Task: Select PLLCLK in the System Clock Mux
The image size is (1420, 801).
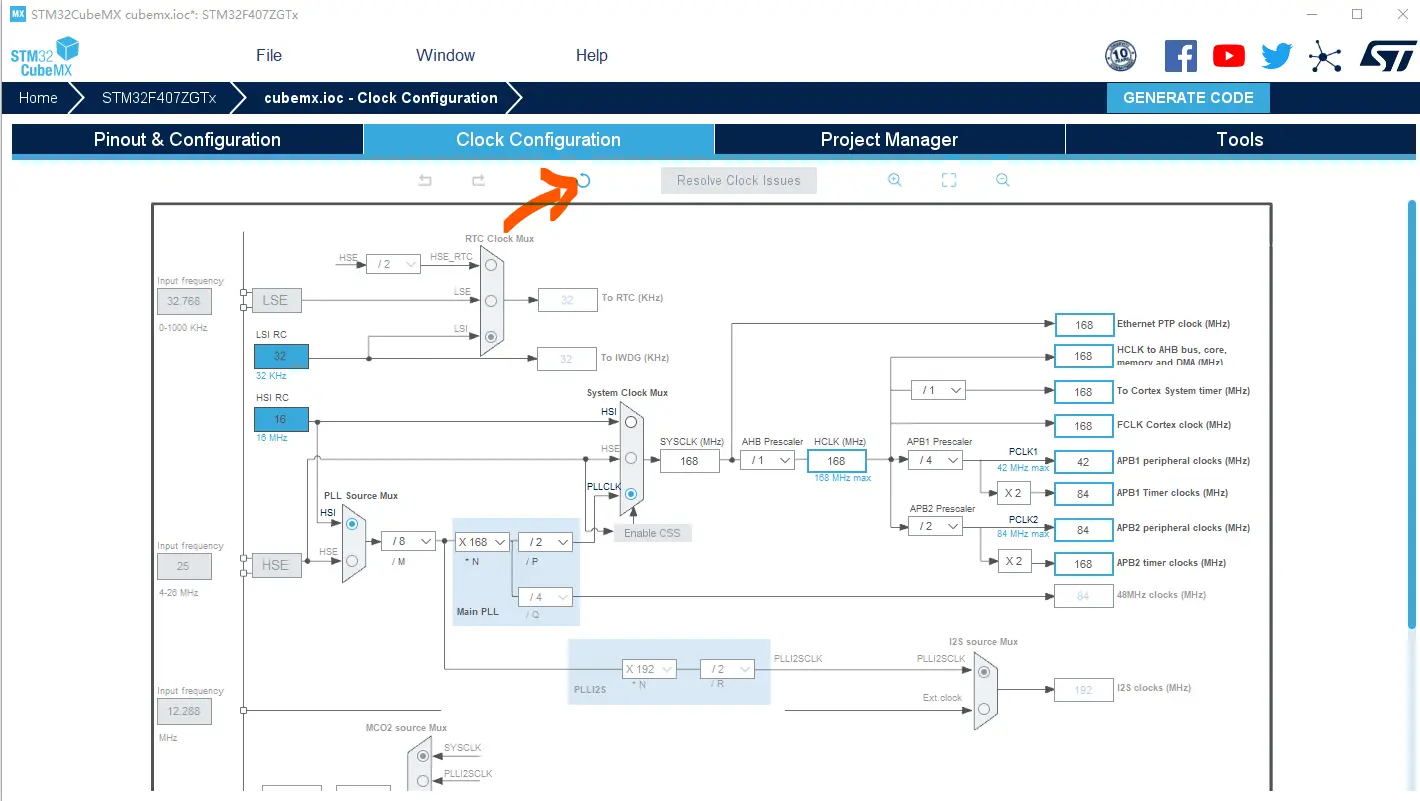Action: [631, 494]
